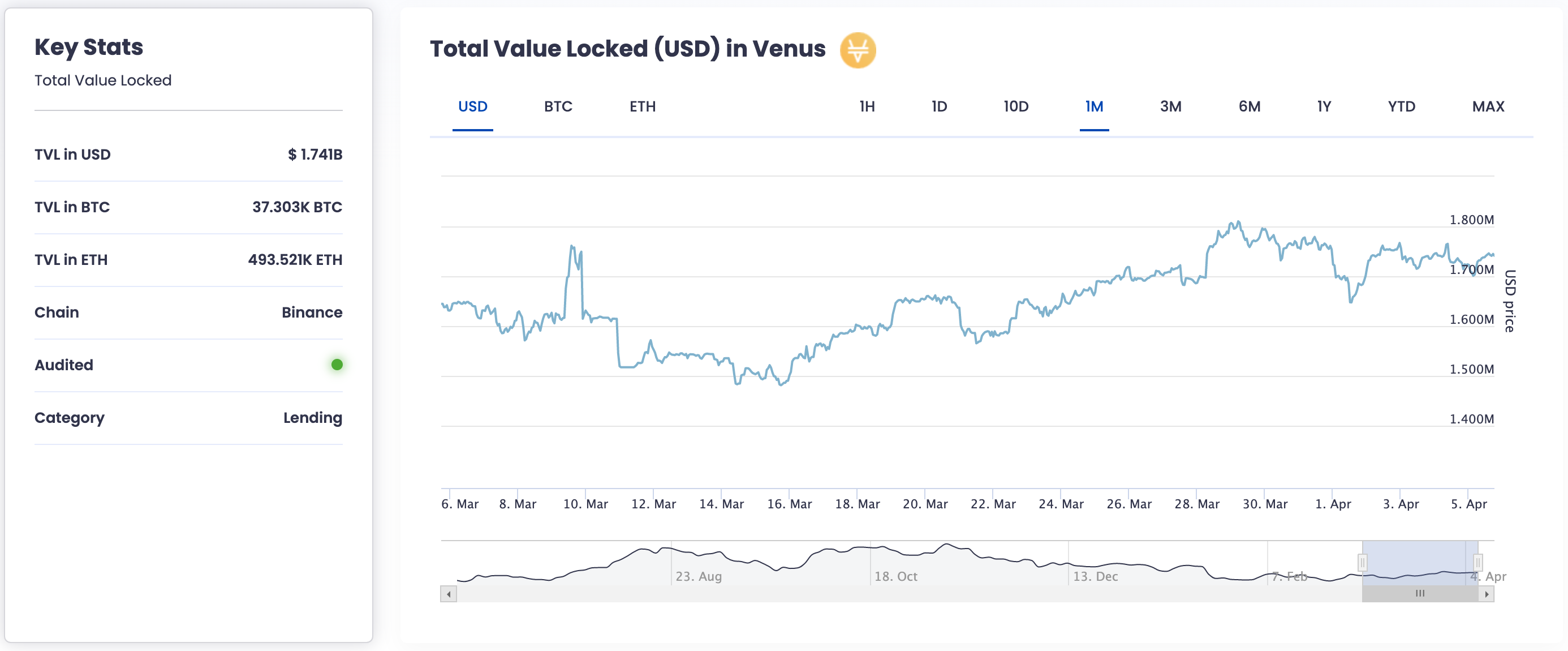
Task: Select the 1D time range
Action: tap(939, 106)
